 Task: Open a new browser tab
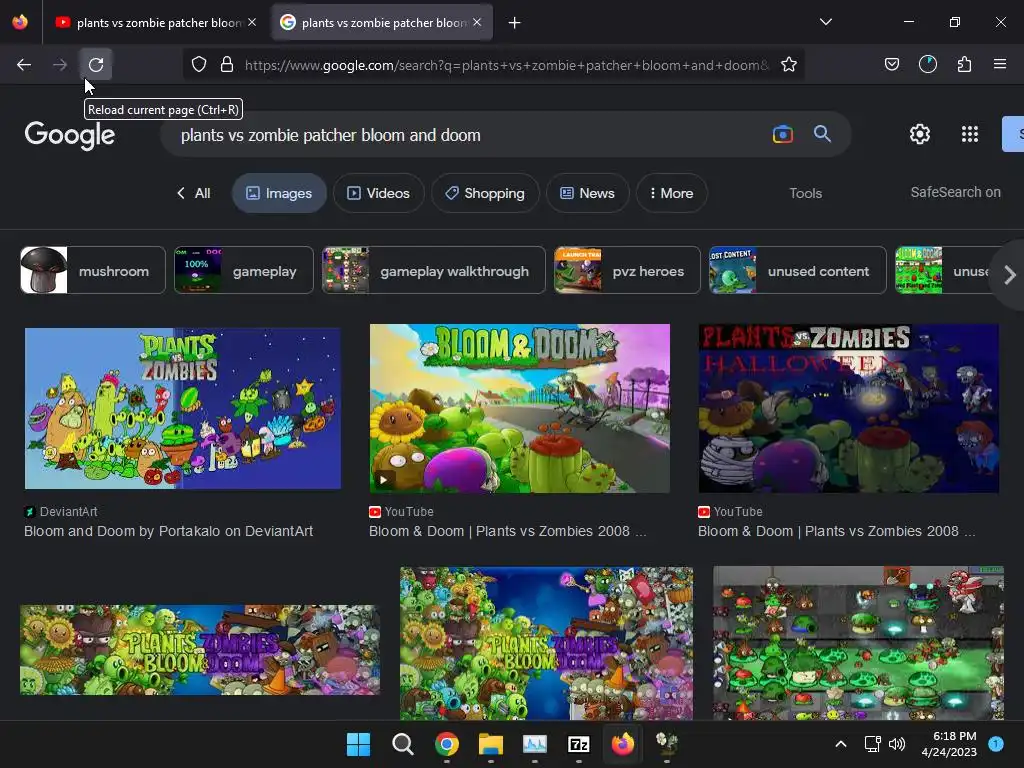[x=515, y=23]
